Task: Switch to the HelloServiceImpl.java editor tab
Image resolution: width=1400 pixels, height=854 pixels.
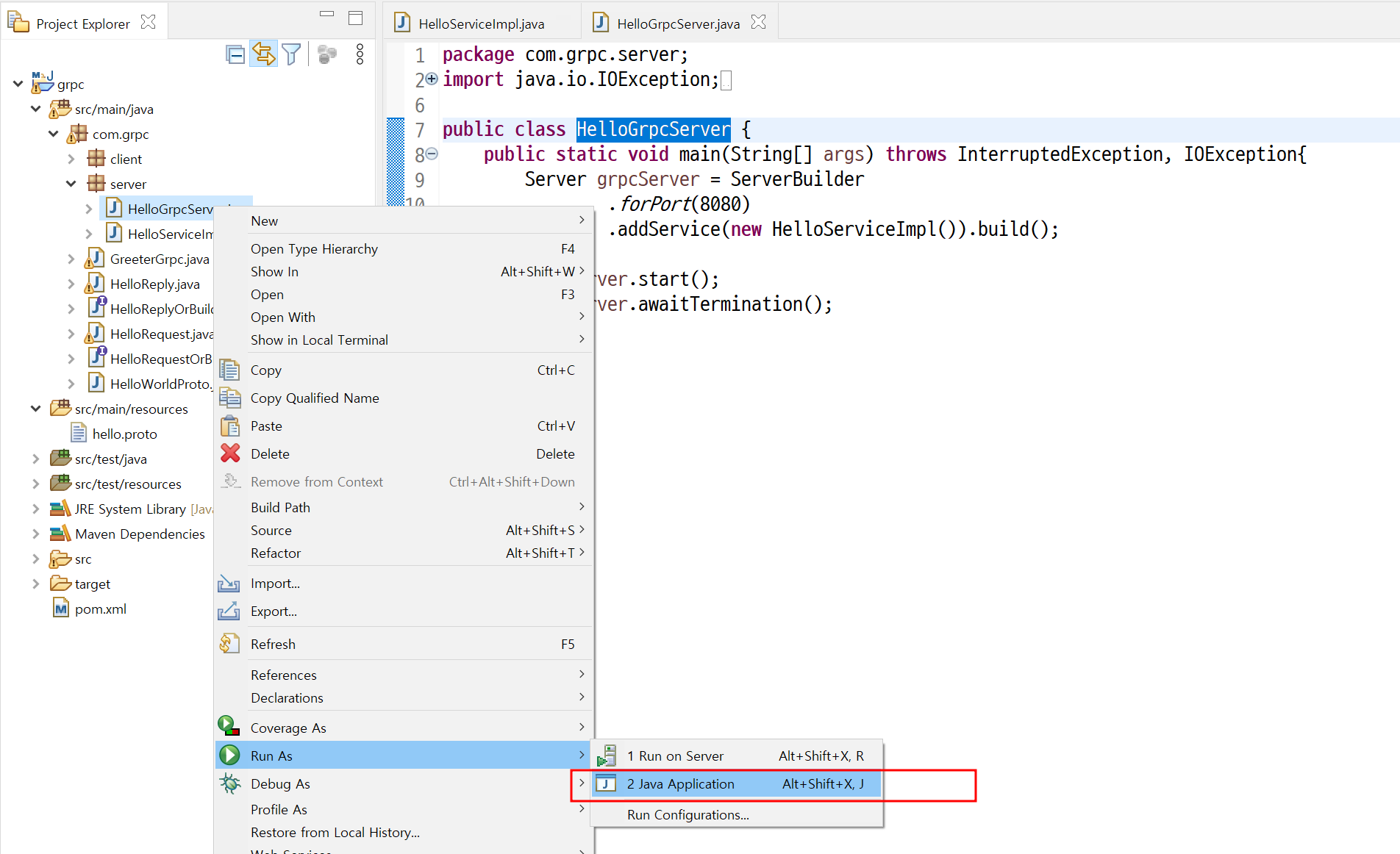Action: (481, 24)
